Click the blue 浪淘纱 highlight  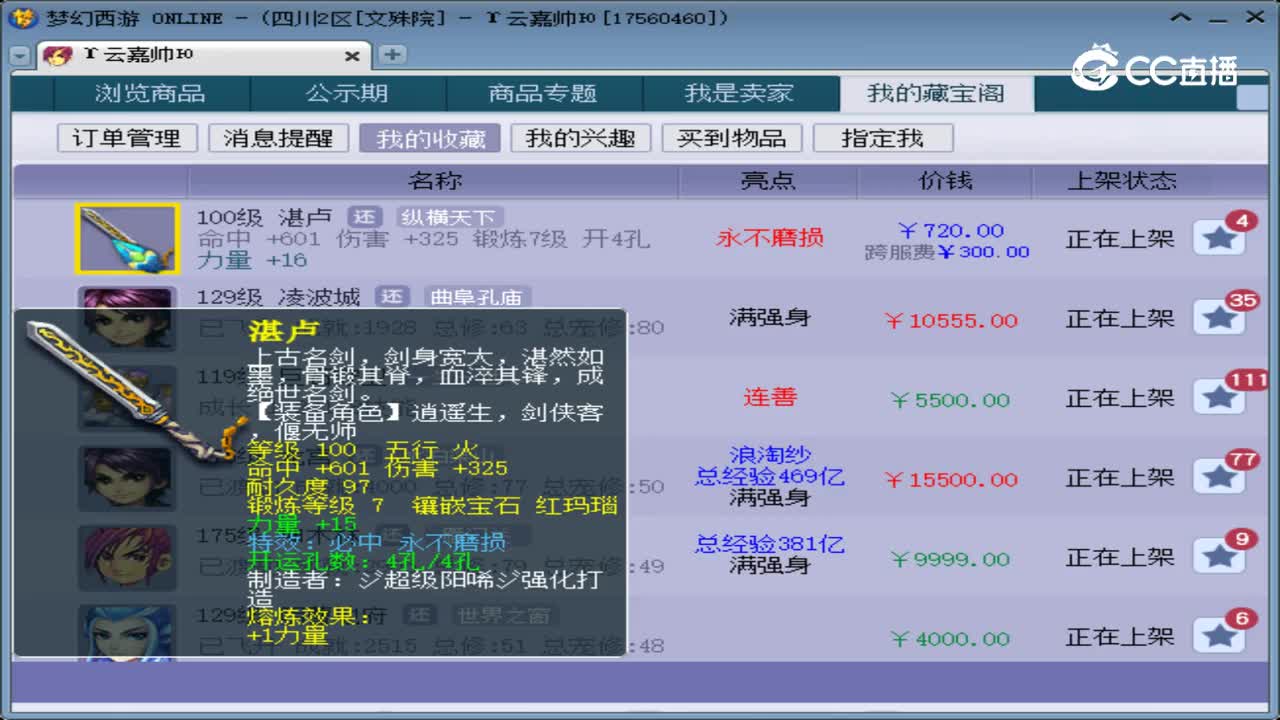(769, 456)
